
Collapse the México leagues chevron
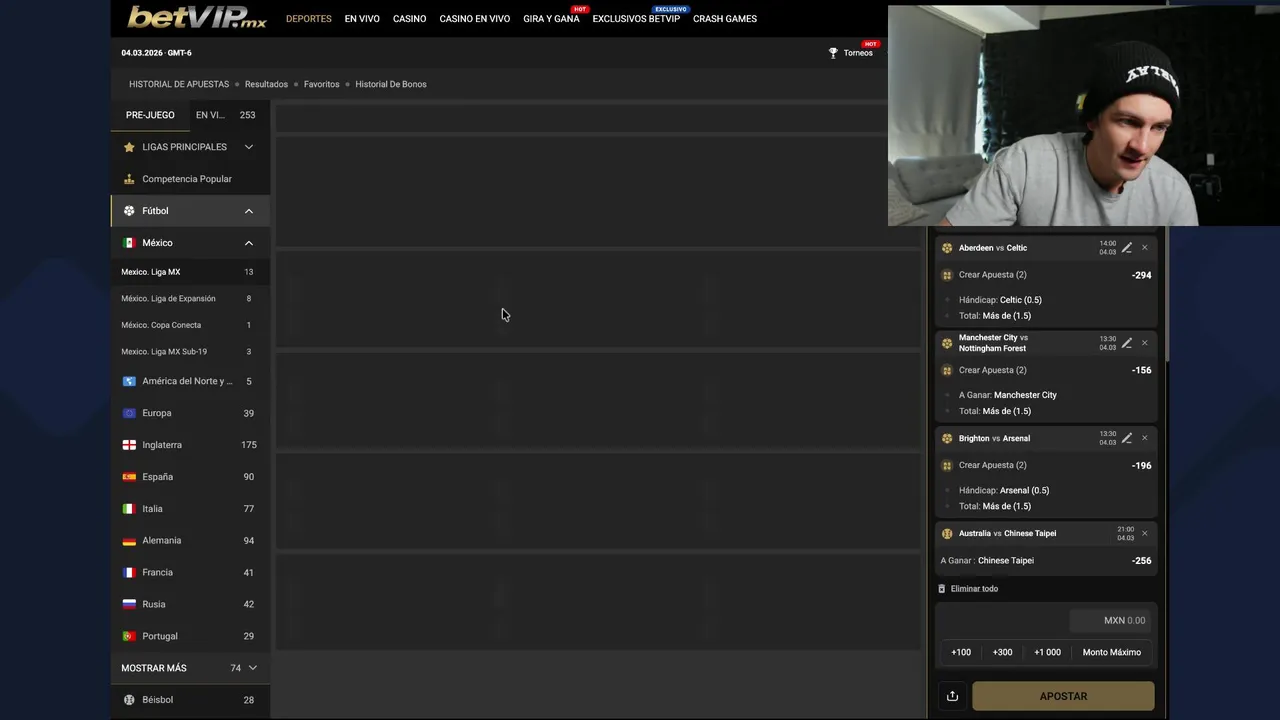(x=249, y=243)
